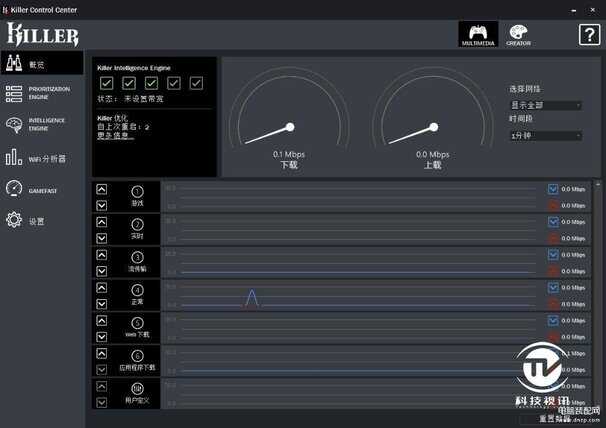Click the red upload indicator in priority 5 row

[553, 337]
